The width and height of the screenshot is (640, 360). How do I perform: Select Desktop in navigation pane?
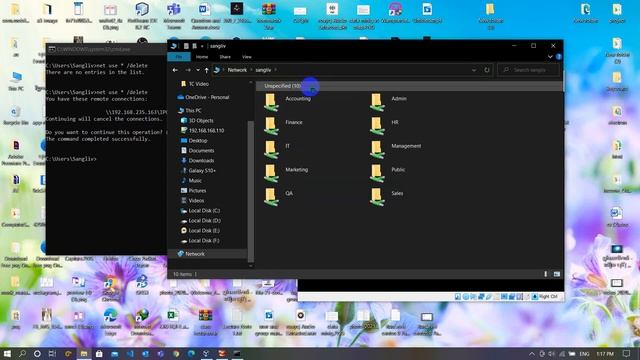(194, 140)
